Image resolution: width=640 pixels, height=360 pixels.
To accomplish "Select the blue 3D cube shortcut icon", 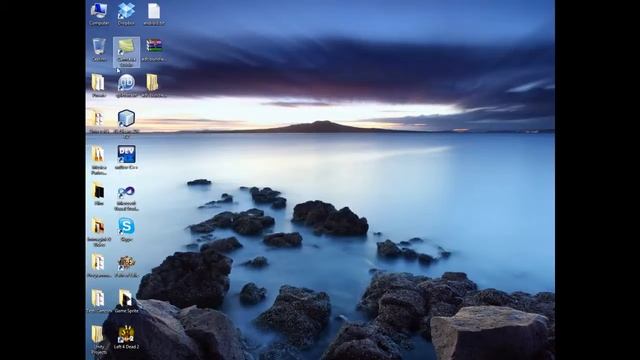I will coord(126,118).
